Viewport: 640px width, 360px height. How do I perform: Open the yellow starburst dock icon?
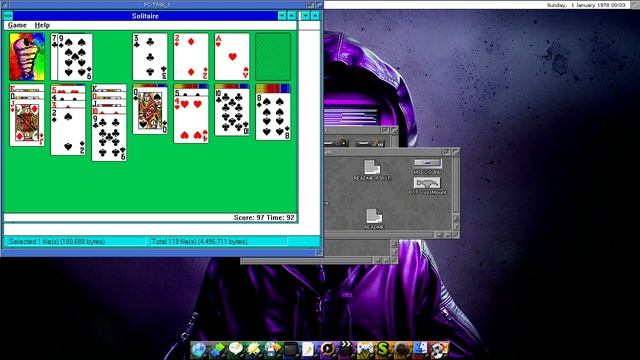coord(254,350)
